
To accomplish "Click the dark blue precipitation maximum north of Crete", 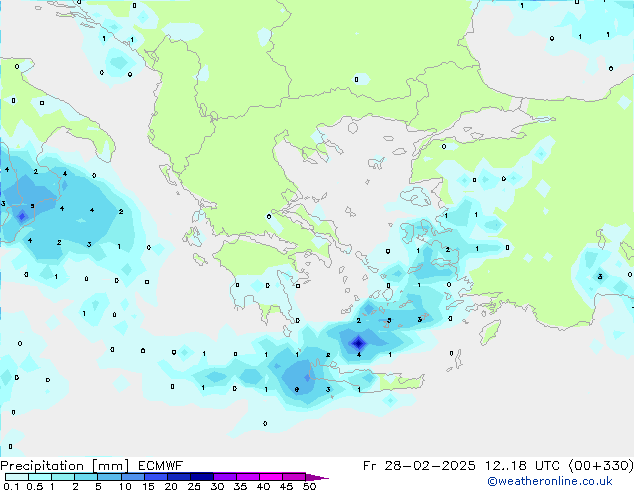I will click(x=359, y=343).
